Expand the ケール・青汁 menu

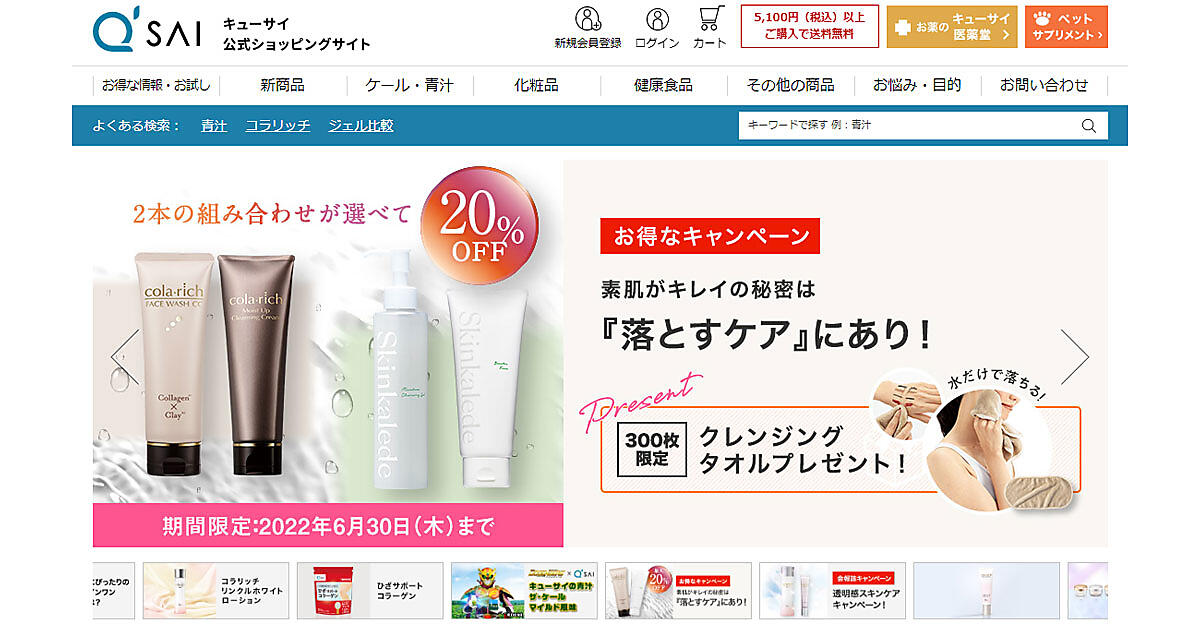pyautogui.click(x=409, y=85)
